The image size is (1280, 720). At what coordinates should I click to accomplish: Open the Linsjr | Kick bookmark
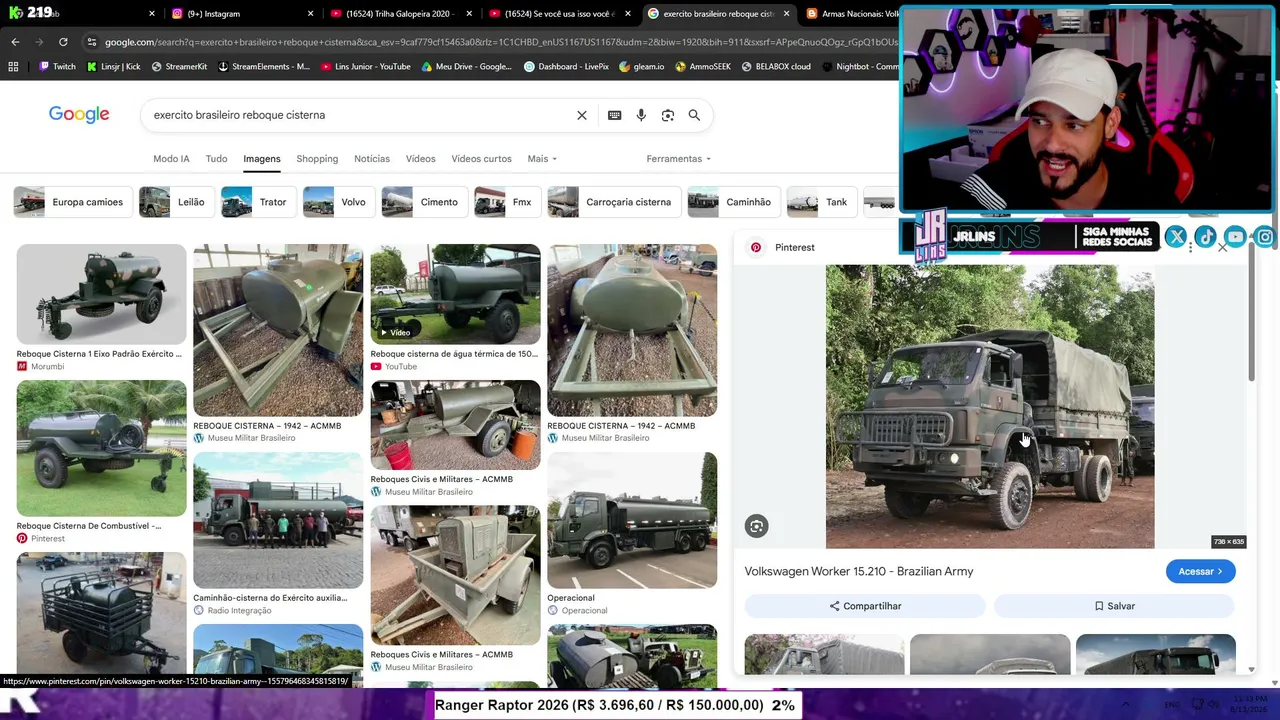113,67
